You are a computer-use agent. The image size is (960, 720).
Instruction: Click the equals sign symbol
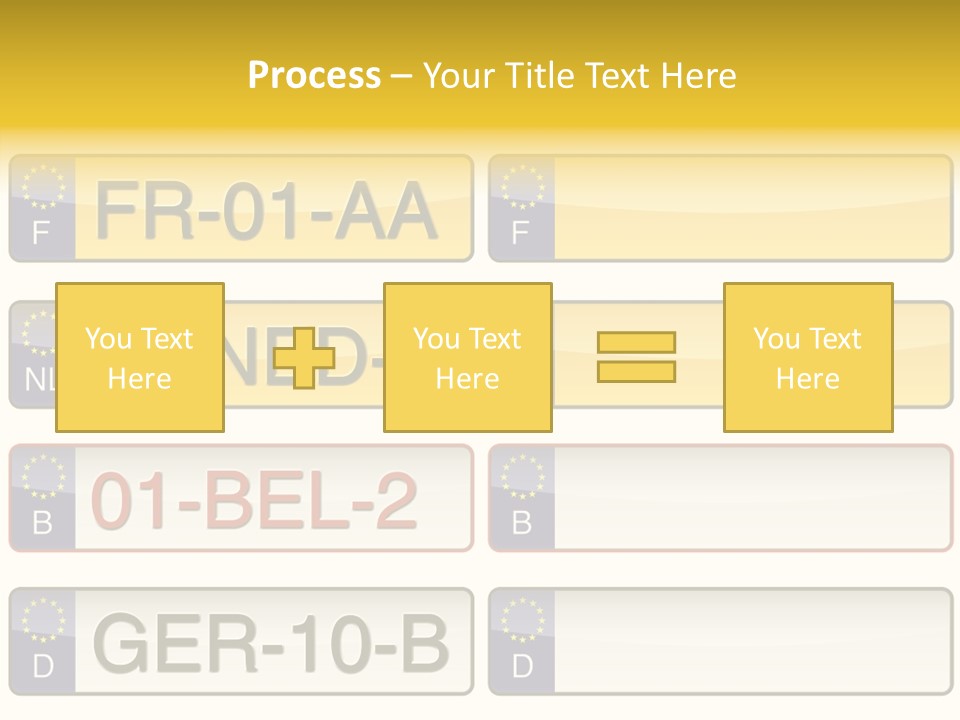point(636,357)
